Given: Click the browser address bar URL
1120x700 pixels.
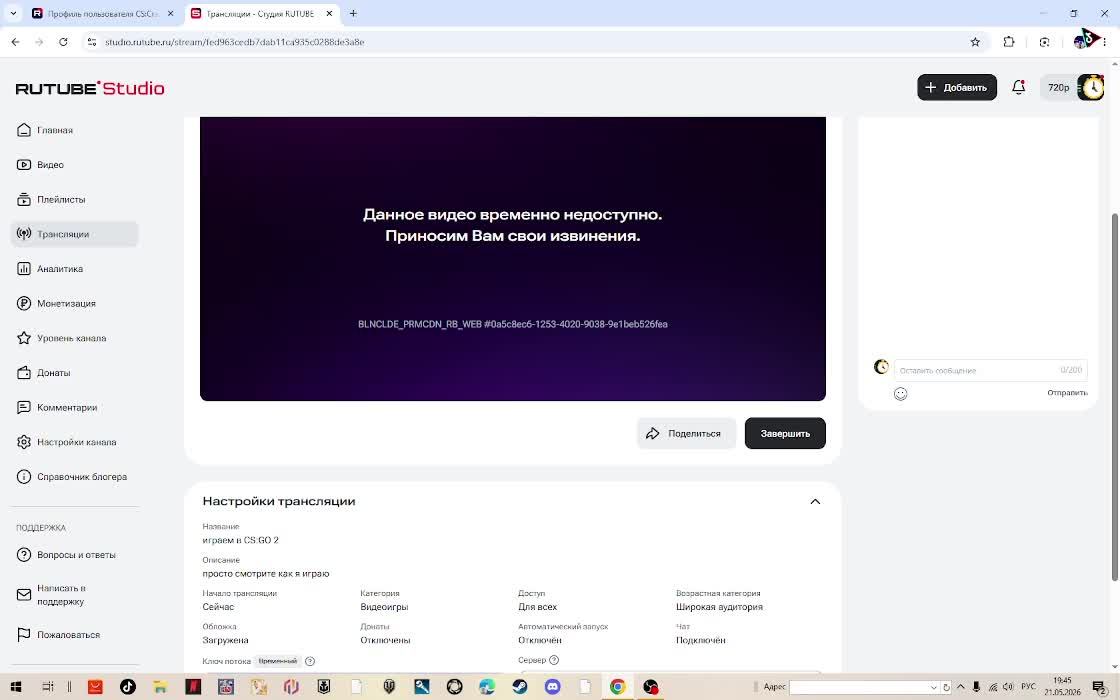Looking at the screenshot, I should [x=235, y=42].
